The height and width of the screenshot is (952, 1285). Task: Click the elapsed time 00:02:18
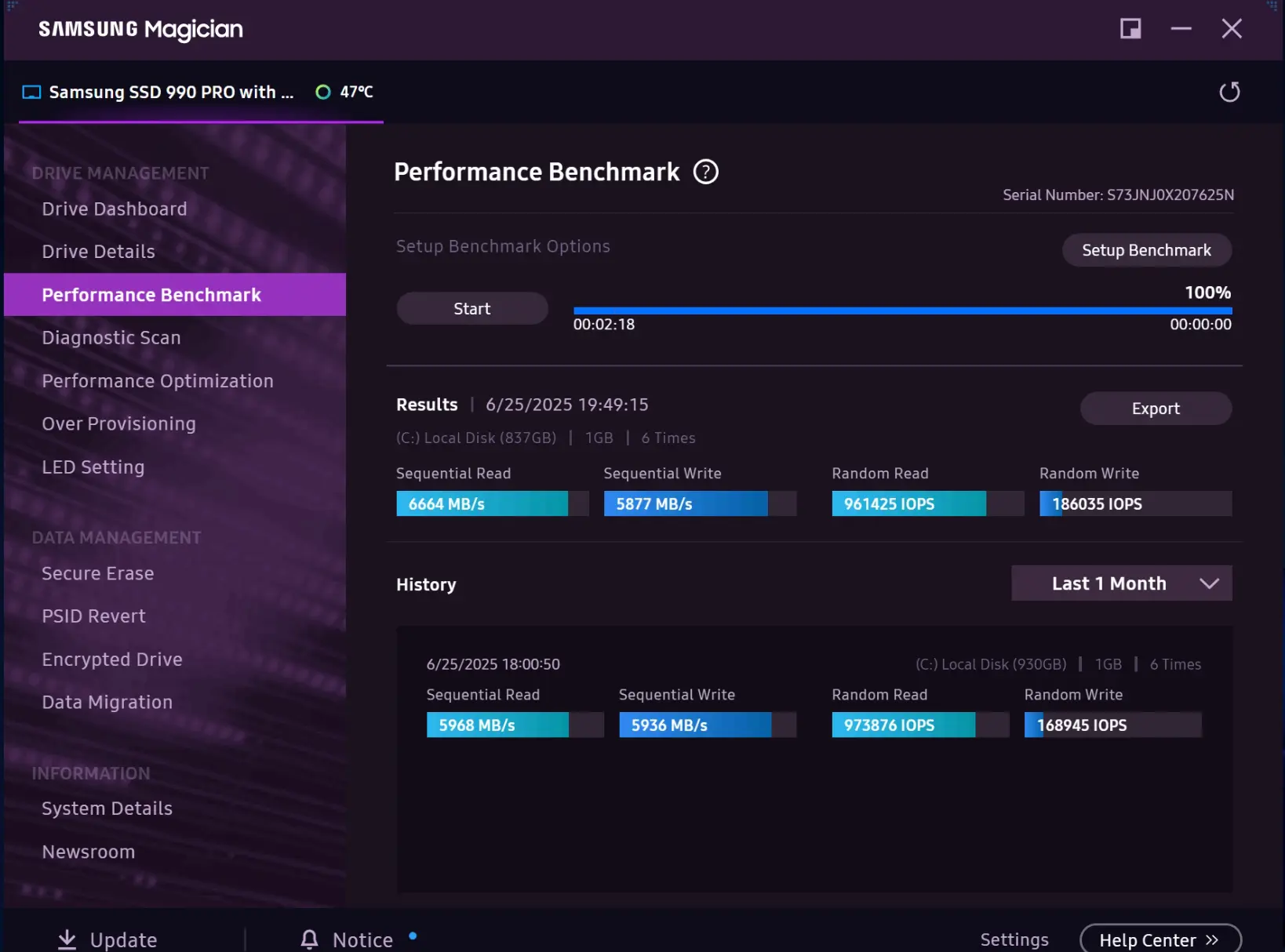[x=604, y=325]
